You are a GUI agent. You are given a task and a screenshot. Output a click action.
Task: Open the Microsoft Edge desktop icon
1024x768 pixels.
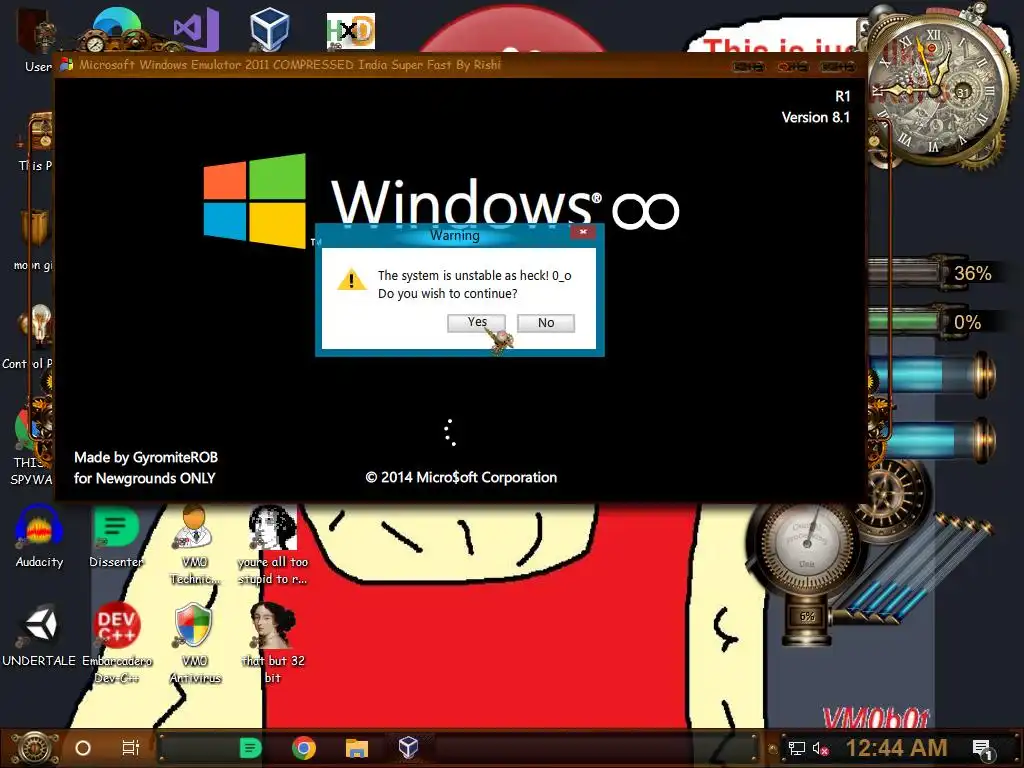coord(117,30)
